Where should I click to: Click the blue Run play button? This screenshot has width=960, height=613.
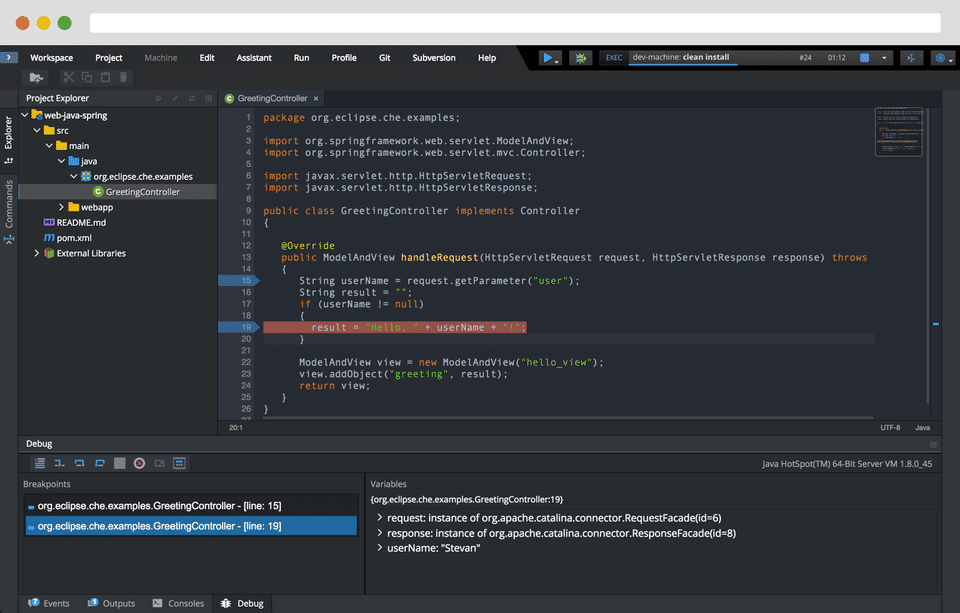tap(547, 58)
